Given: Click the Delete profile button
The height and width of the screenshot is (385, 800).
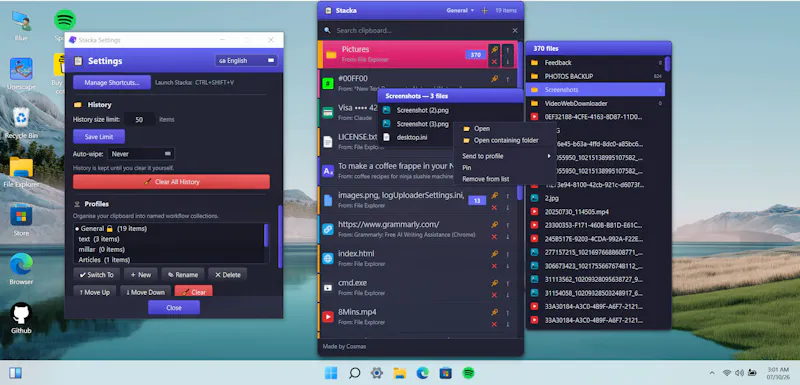Looking at the screenshot, I should click(228, 275).
